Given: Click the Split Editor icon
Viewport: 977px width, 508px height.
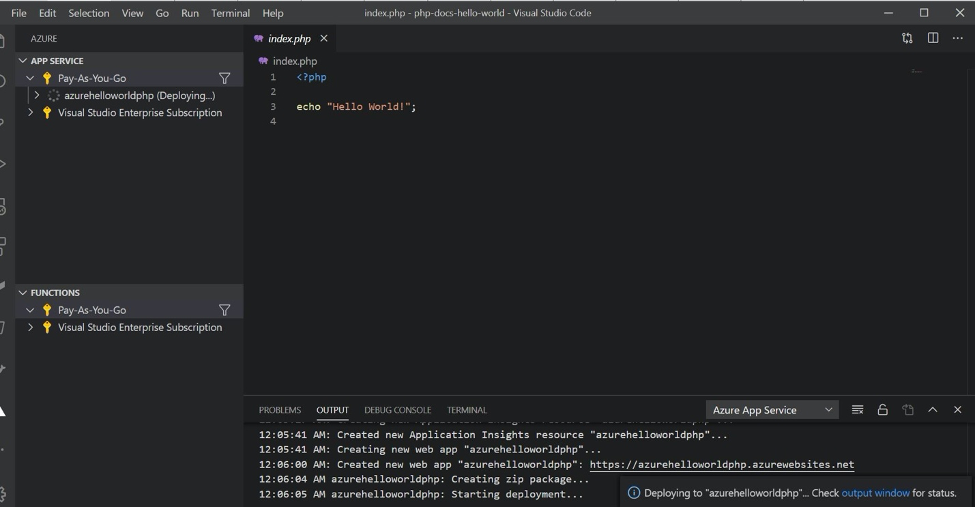Looking at the screenshot, I should [933, 39].
